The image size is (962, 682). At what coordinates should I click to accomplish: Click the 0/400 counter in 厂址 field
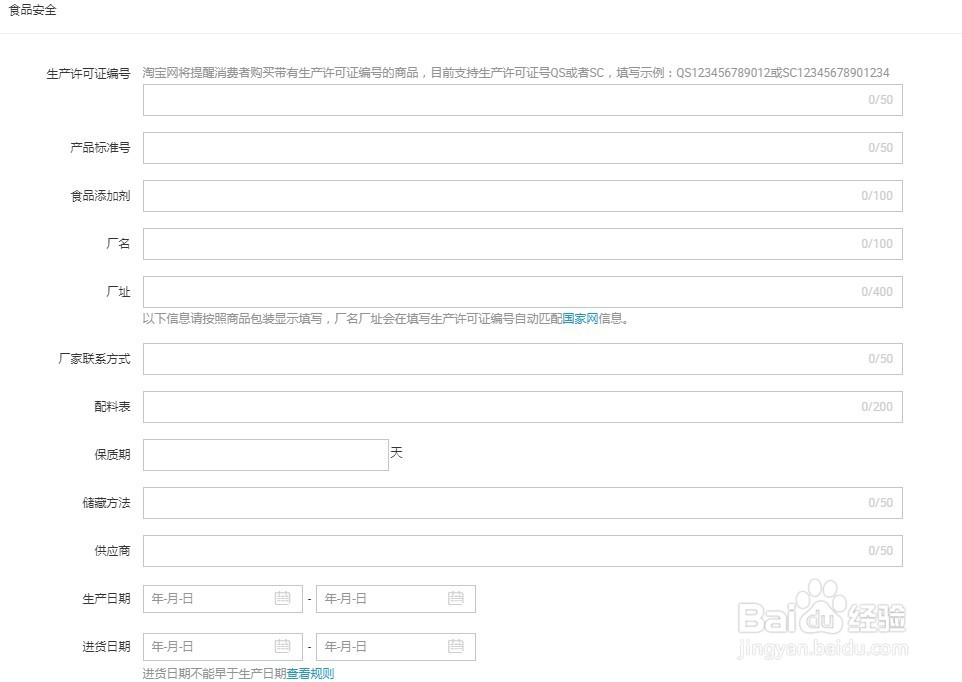pyautogui.click(x=877, y=292)
